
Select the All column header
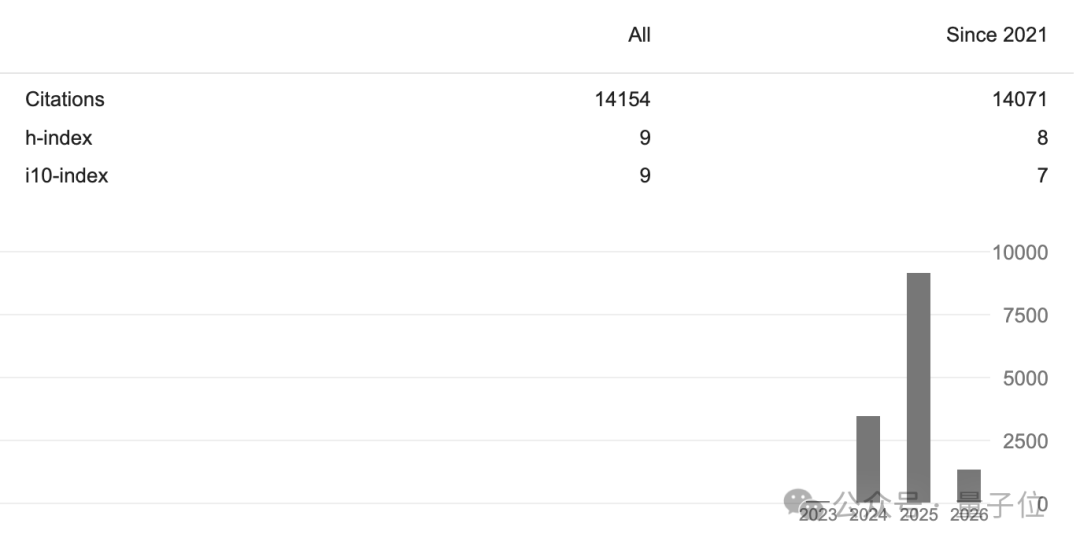pos(639,35)
